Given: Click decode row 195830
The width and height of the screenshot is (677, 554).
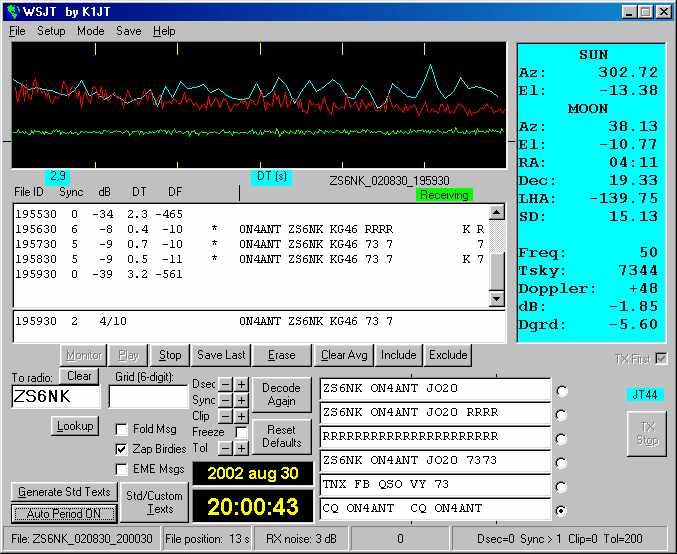Looking at the screenshot, I should [x=250, y=260].
